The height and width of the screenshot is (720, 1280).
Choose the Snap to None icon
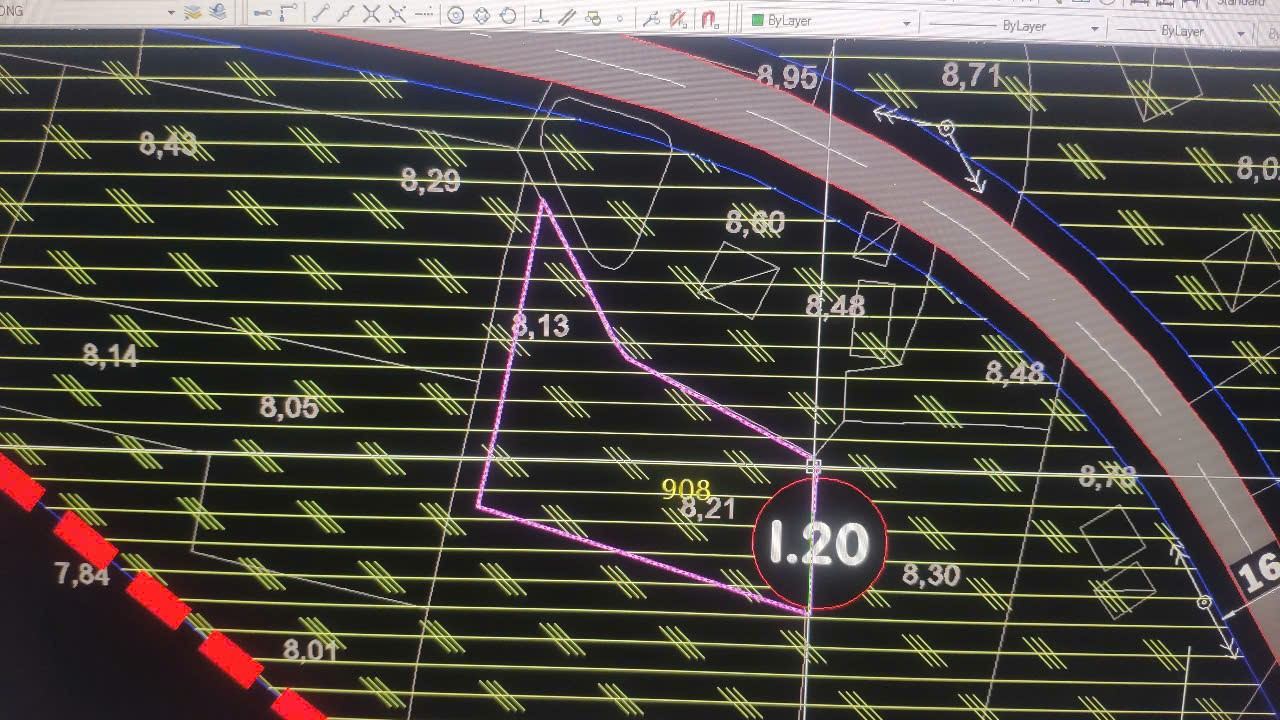point(678,19)
